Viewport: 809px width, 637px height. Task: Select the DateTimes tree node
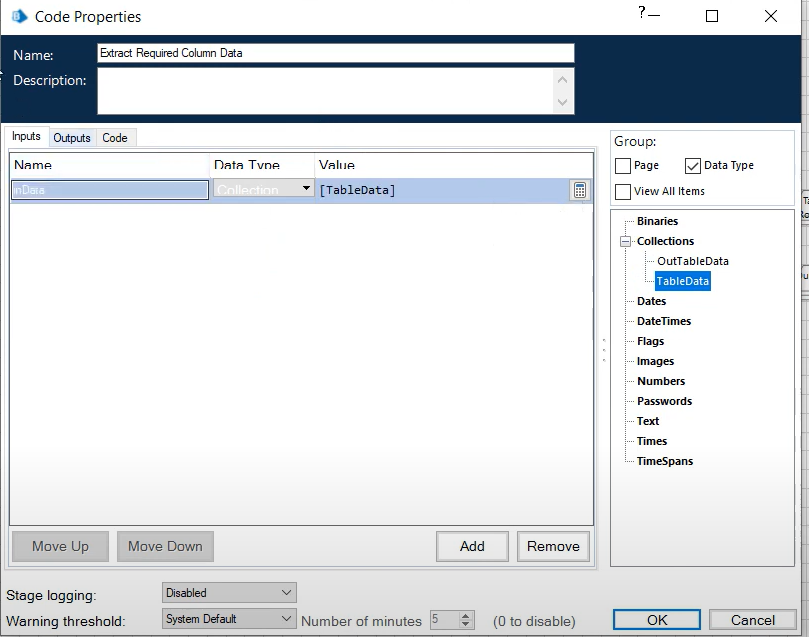click(x=664, y=321)
